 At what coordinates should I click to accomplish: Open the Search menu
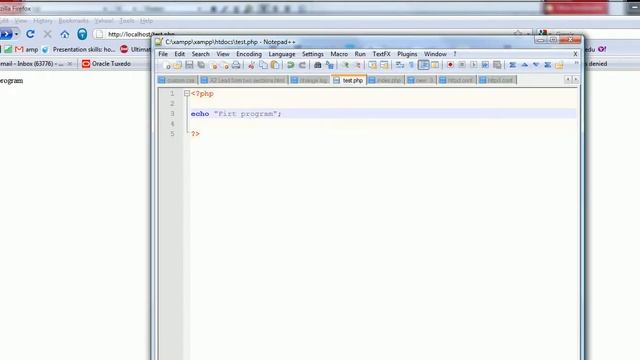pos(200,54)
